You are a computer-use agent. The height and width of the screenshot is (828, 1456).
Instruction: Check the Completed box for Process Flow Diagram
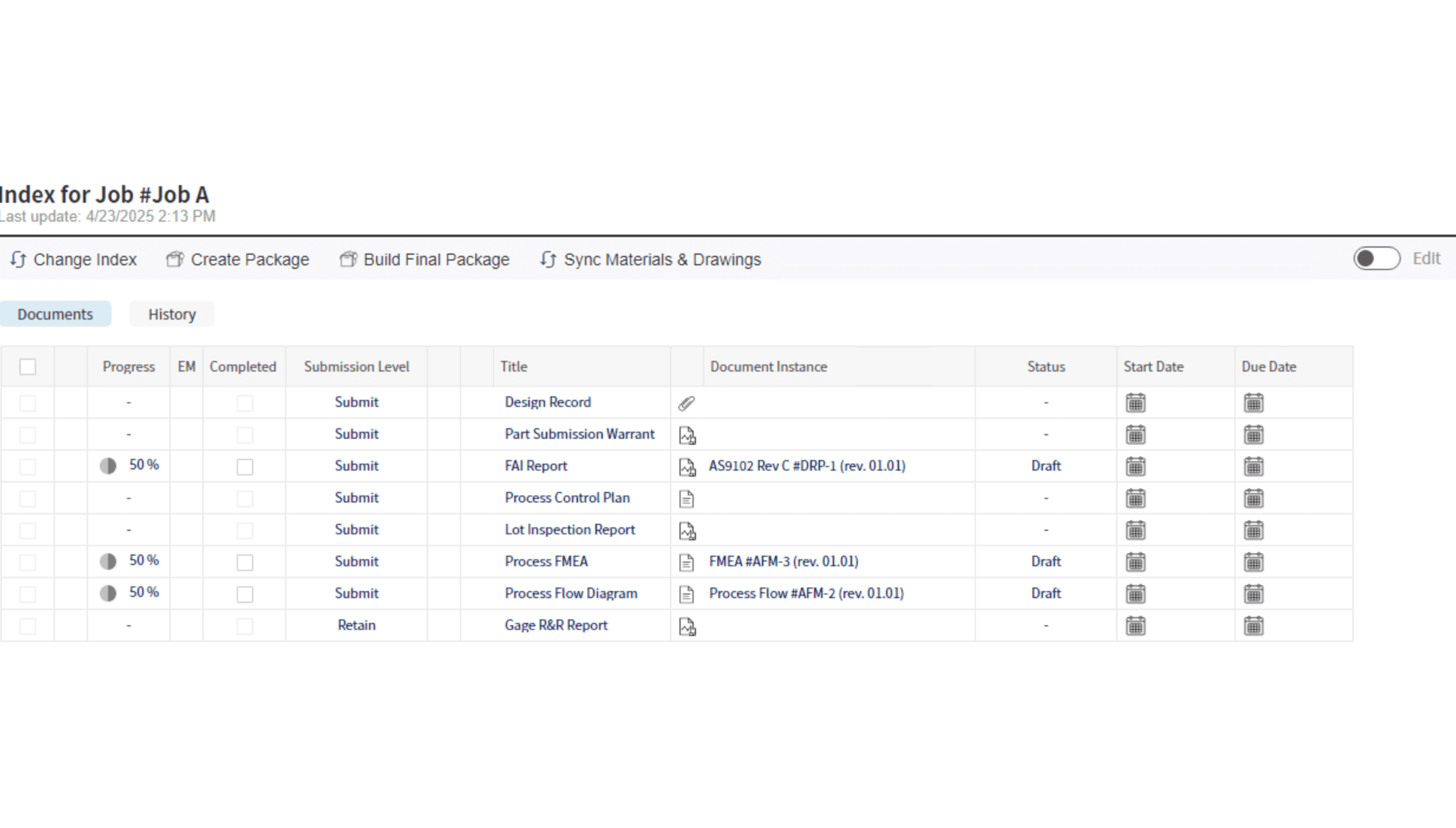pos(245,594)
